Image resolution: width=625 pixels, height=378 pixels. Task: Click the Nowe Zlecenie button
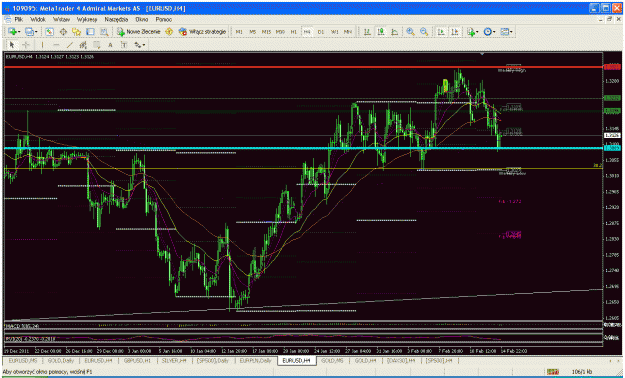coord(139,32)
